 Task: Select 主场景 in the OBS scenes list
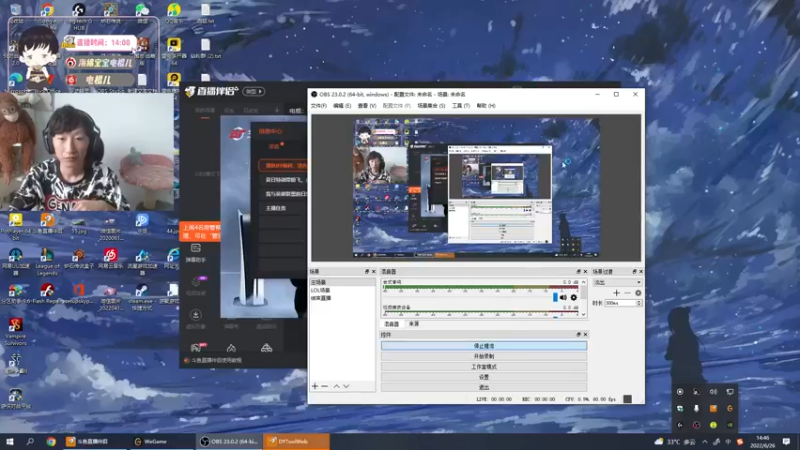click(x=342, y=282)
